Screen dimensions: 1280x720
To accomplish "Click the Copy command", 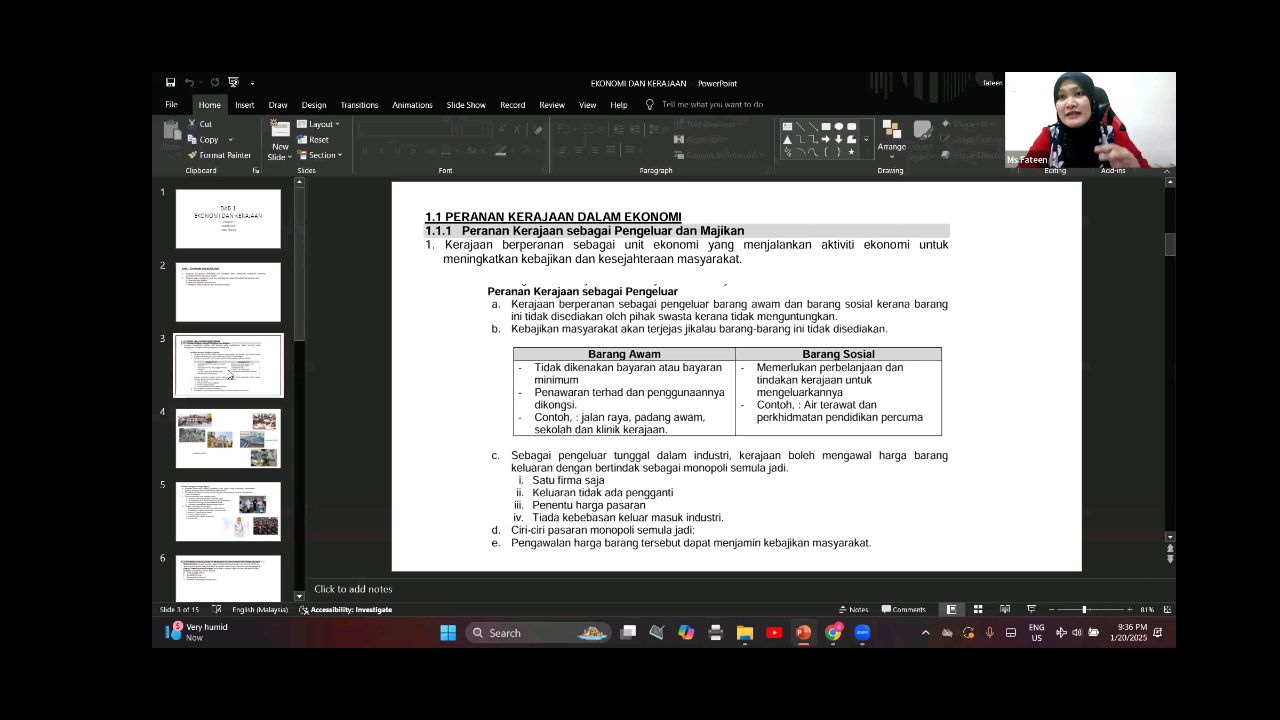I will 203,140.
